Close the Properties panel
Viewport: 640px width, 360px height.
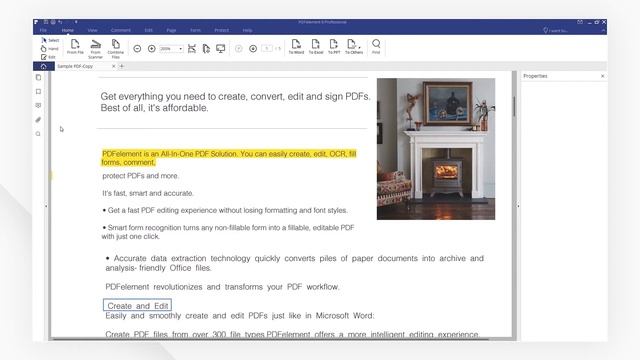click(602, 76)
